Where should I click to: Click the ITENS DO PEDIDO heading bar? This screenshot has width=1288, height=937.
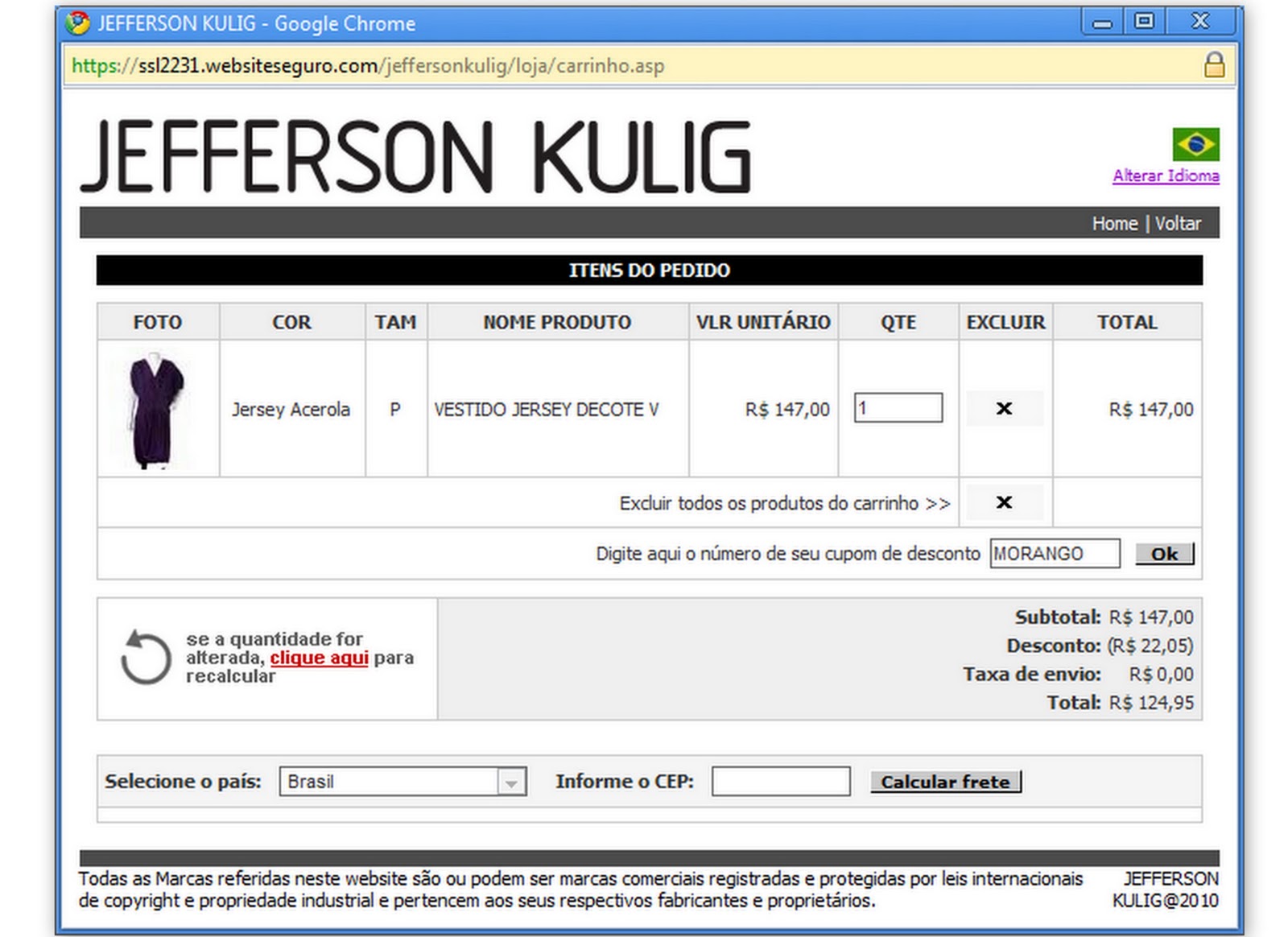pyautogui.click(x=650, y=270)
